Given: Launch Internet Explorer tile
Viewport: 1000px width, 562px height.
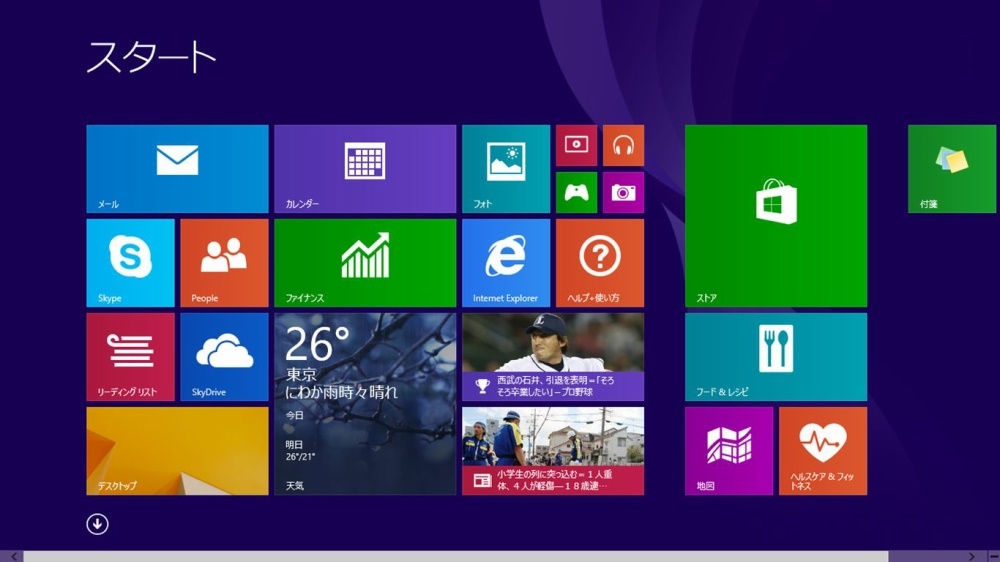Looking at the screenshot, I should 505,262.
